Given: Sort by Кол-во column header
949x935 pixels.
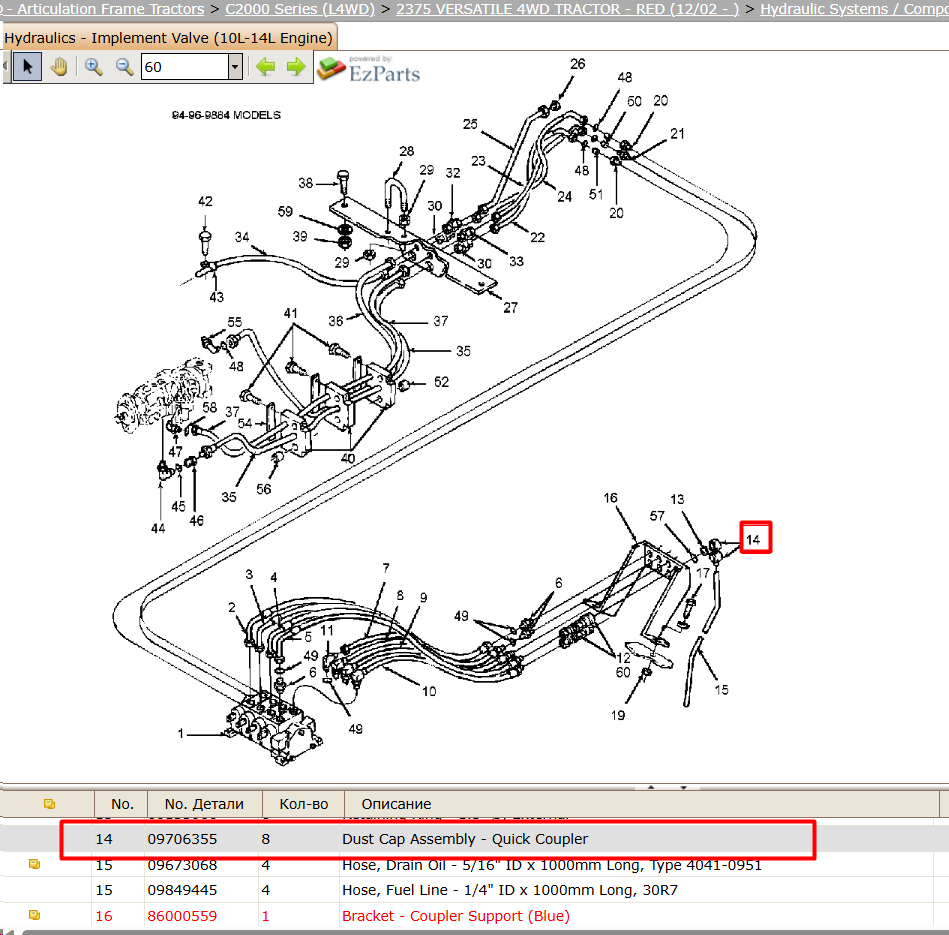Looking at the screenshot, I should (303, 804).
